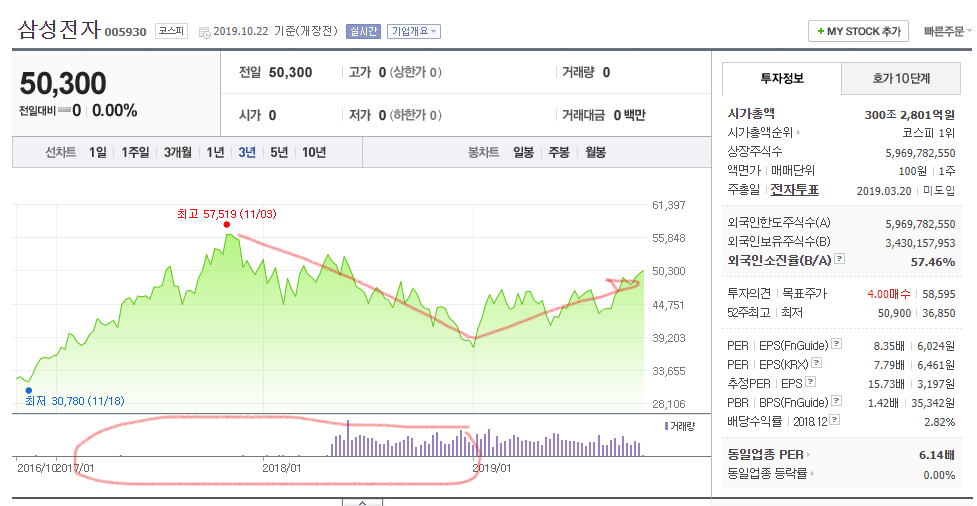Expand the 기업개요 dropdown

[414, 31]
